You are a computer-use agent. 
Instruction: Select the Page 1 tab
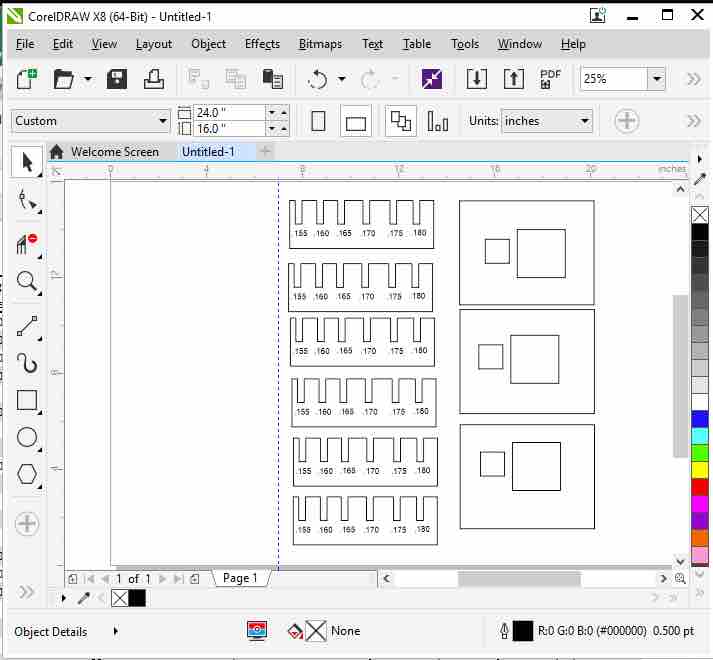(240, 578)
